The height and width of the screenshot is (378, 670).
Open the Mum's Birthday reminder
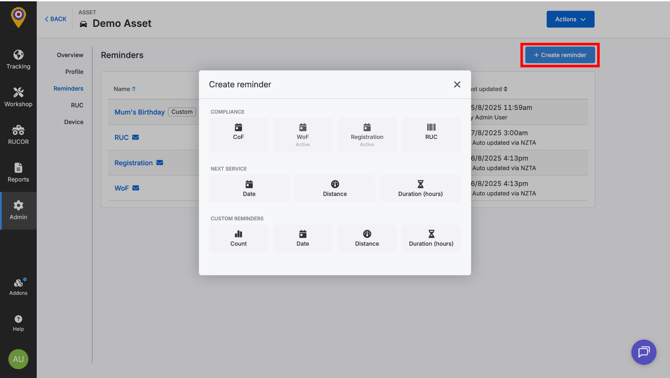[139, 112]
